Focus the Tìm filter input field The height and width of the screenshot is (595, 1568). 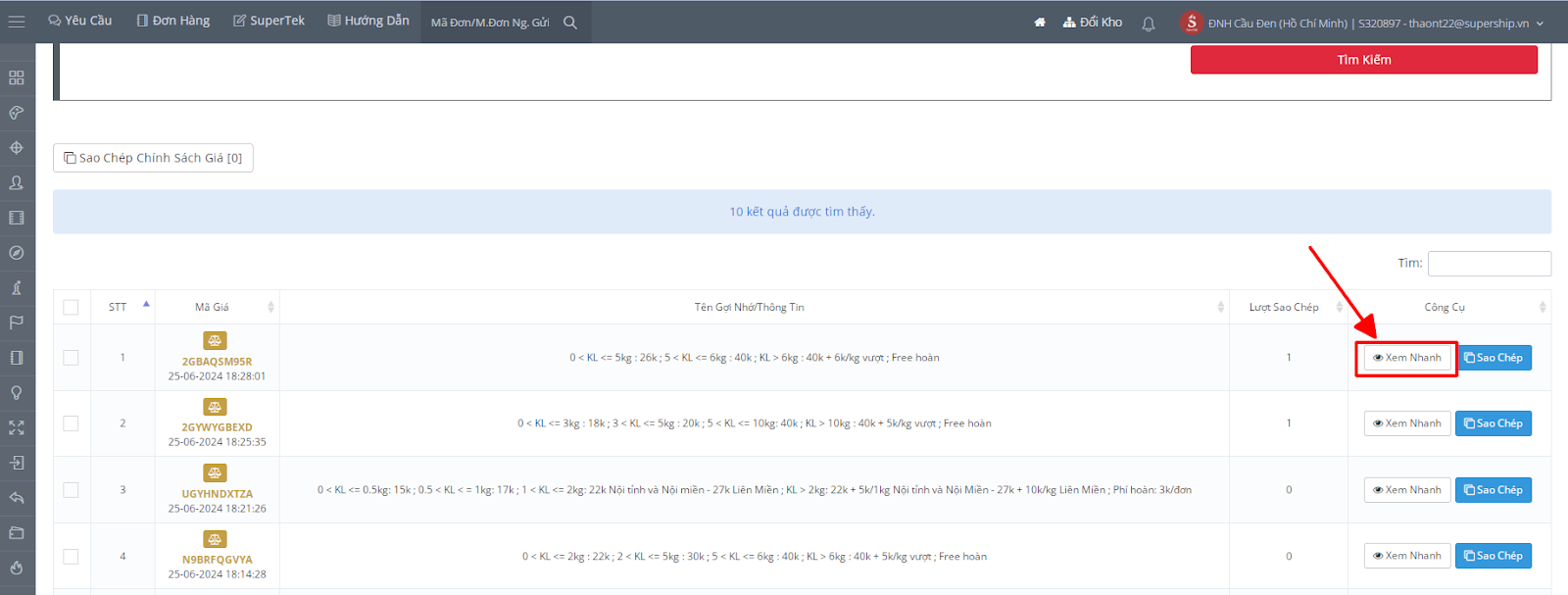(1490, 264)
